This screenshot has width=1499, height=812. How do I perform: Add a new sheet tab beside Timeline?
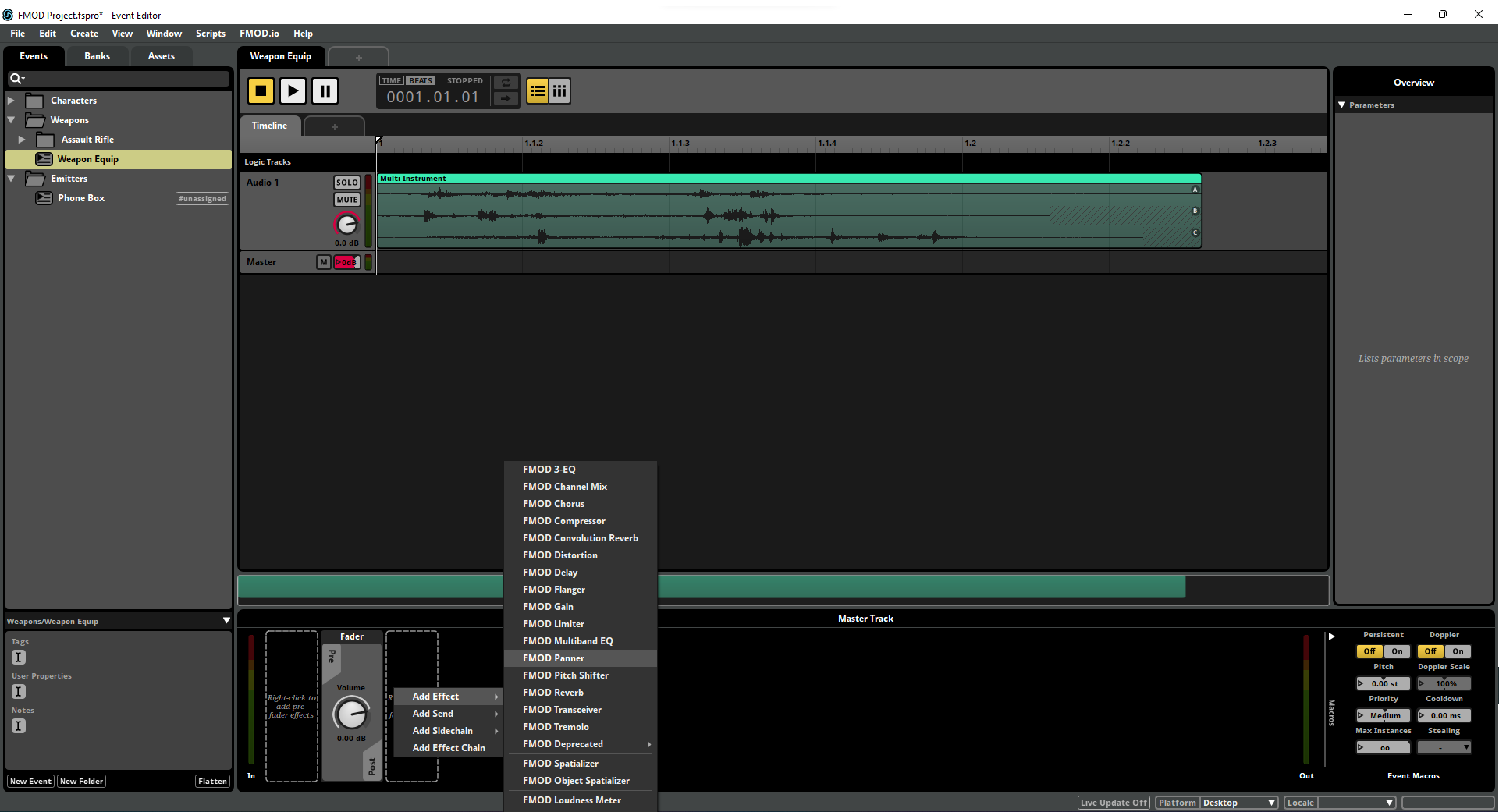(335, 126)
